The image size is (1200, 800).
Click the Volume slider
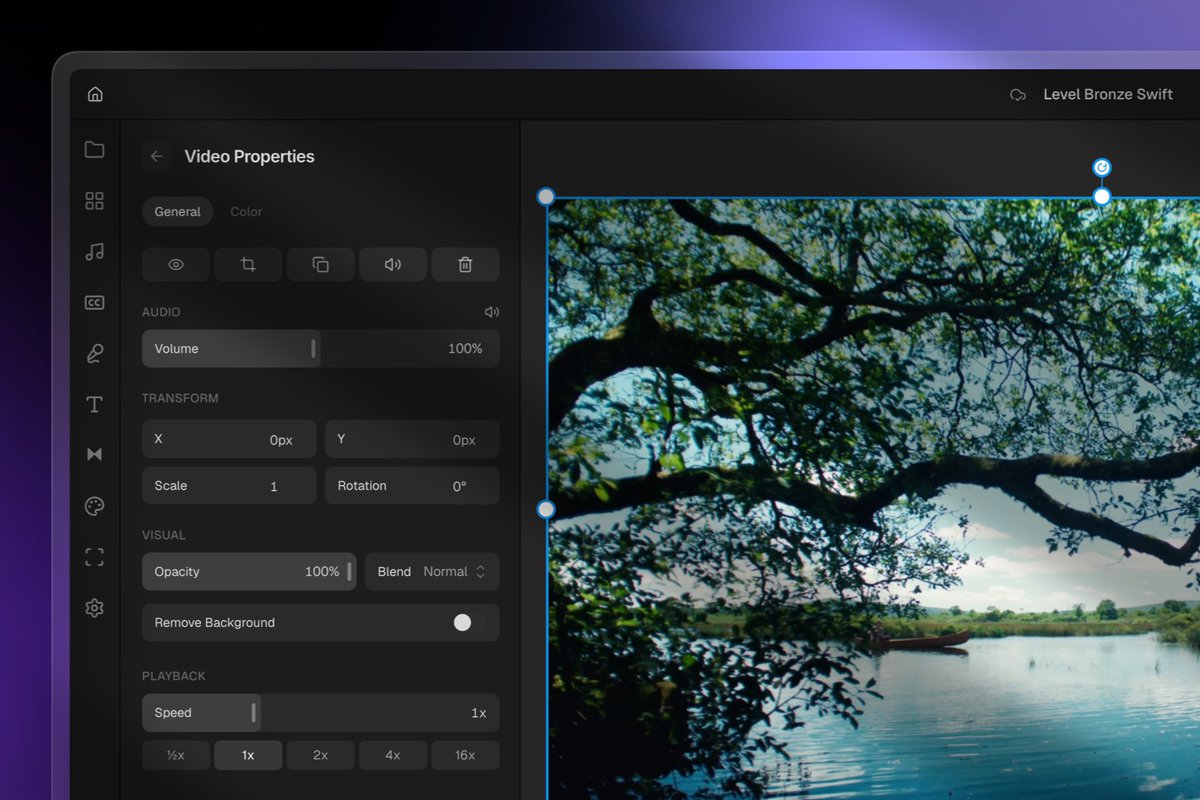(321, 349)
